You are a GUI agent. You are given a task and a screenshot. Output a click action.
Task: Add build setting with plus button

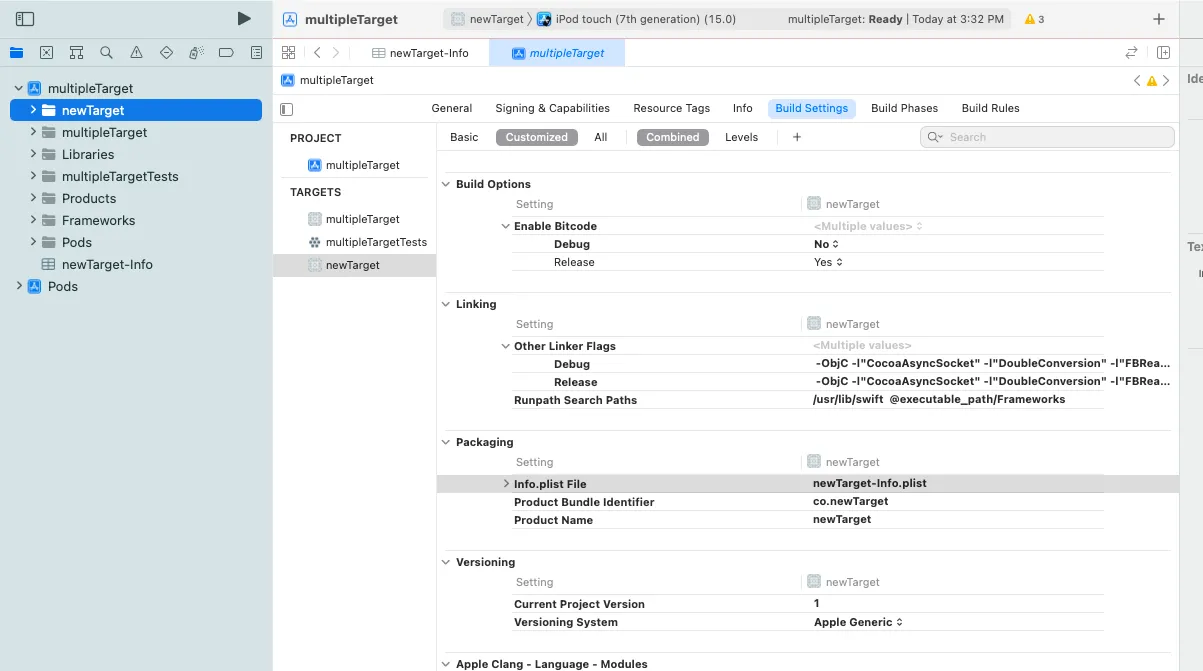pyautogui.click(x=797, y=137)
